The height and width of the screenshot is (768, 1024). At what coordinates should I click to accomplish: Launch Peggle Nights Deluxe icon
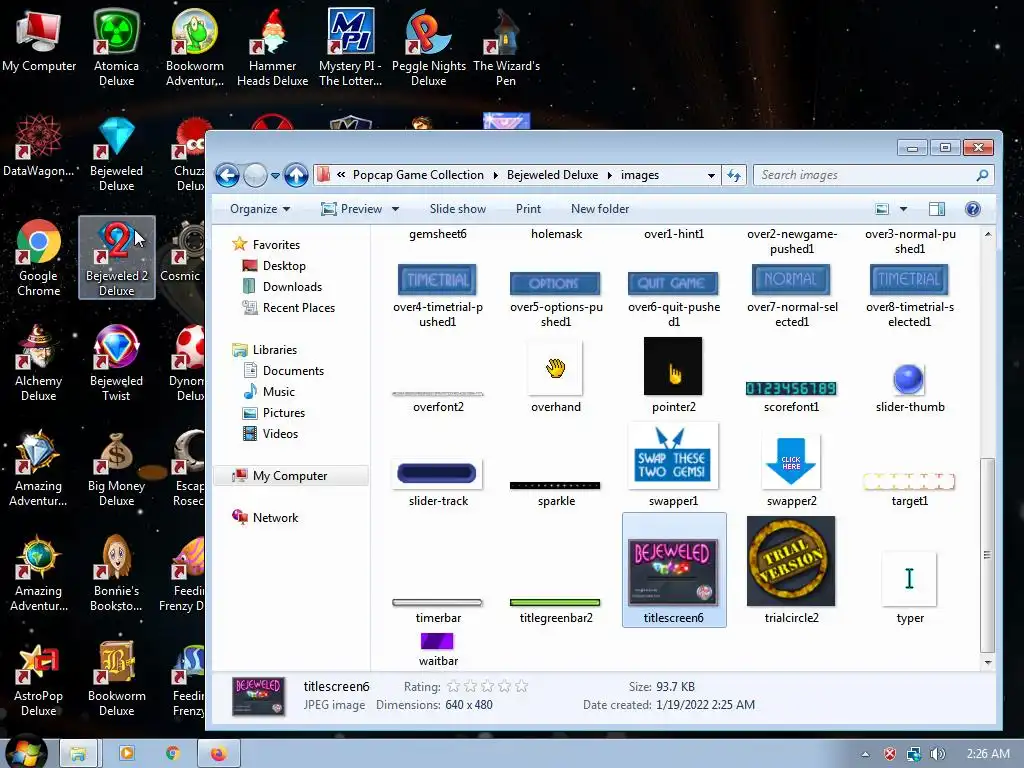[428, 47]
